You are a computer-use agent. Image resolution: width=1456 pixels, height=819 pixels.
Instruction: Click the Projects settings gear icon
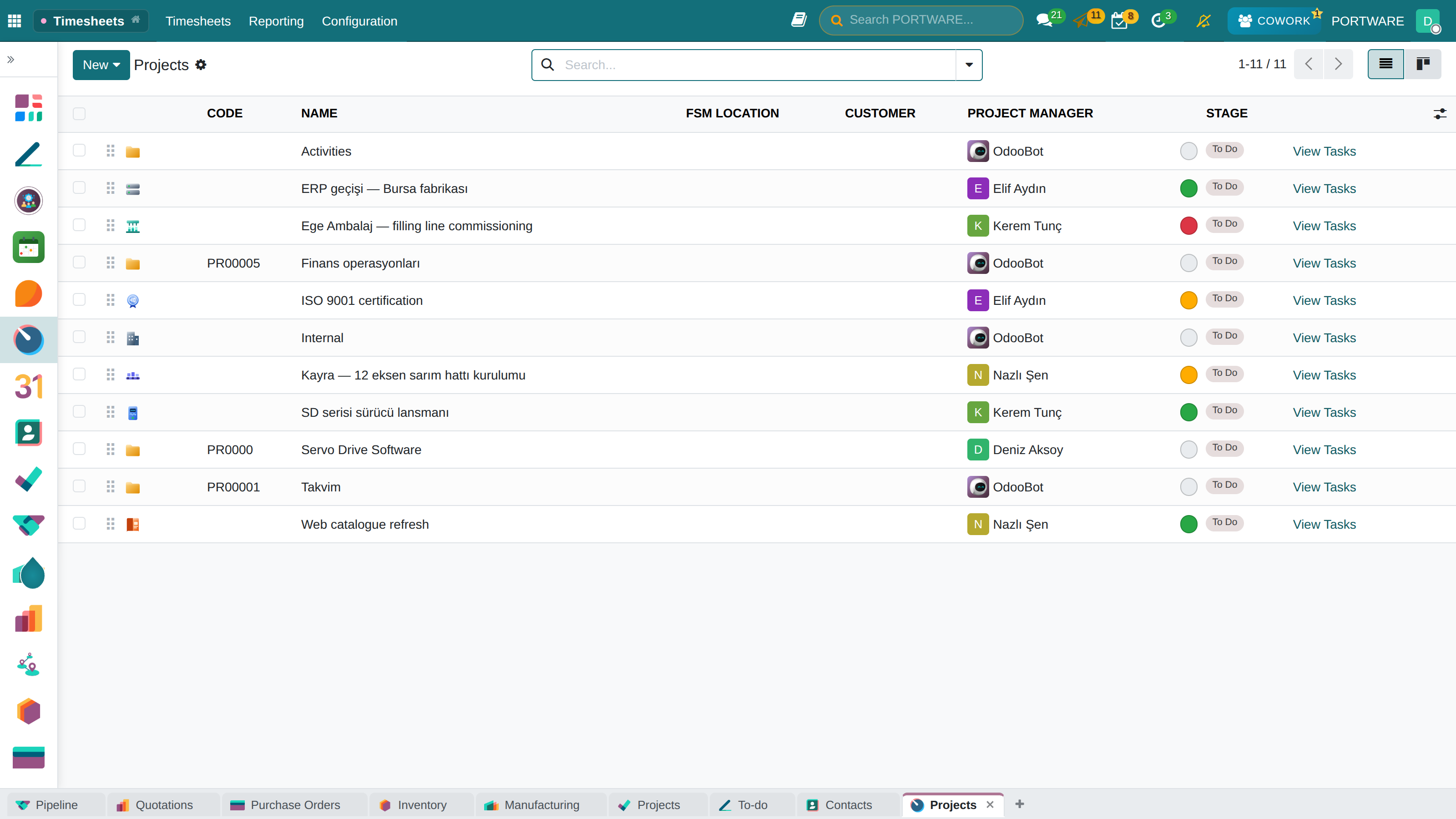coord(201,65)
